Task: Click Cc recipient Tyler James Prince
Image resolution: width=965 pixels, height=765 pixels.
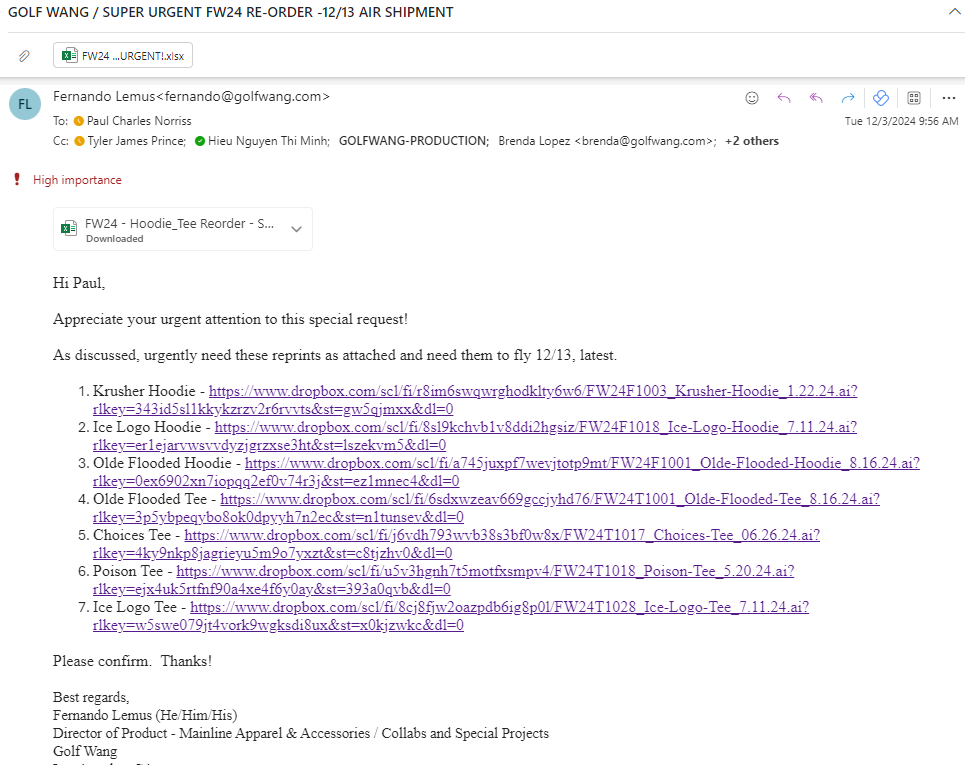Action: pyautogui.click(x=136, y=141)
